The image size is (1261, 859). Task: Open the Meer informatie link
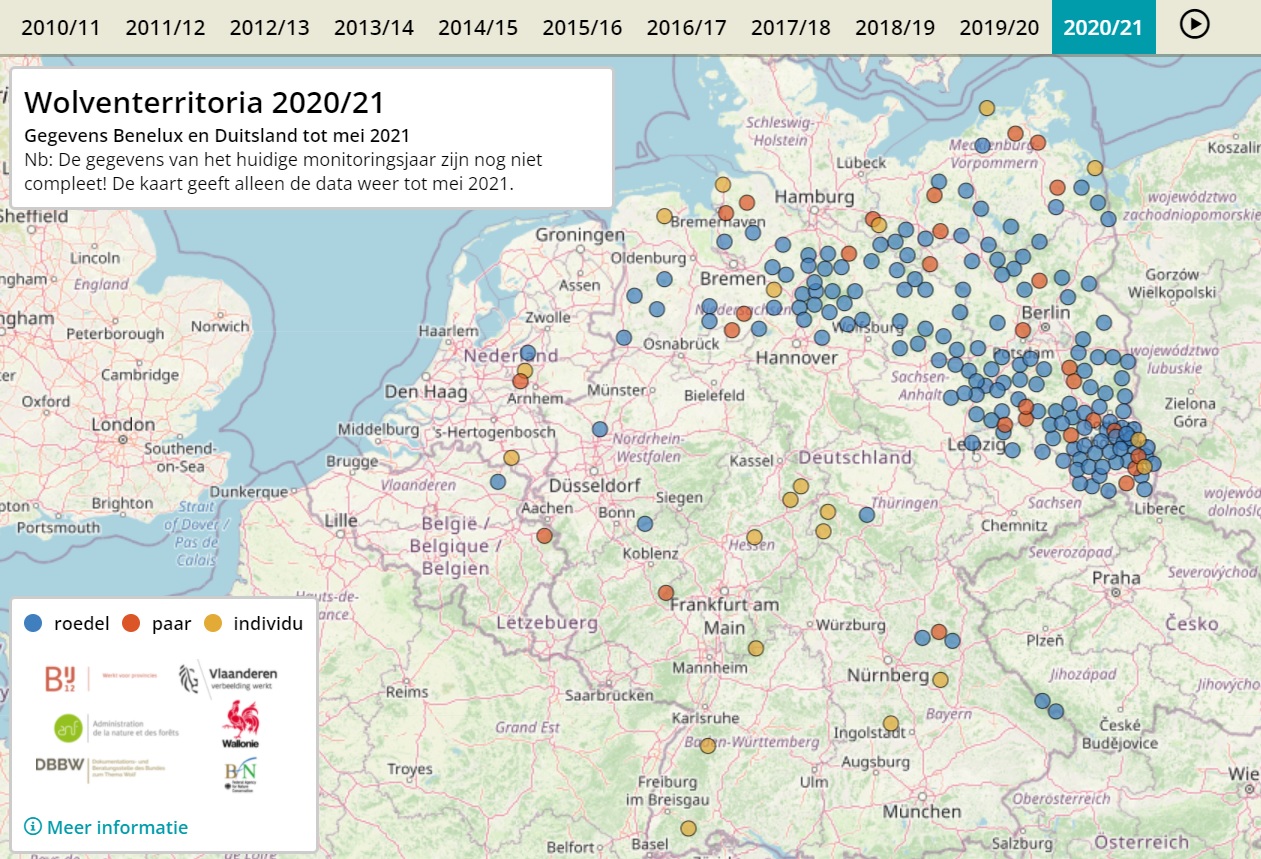coord(106,827)
